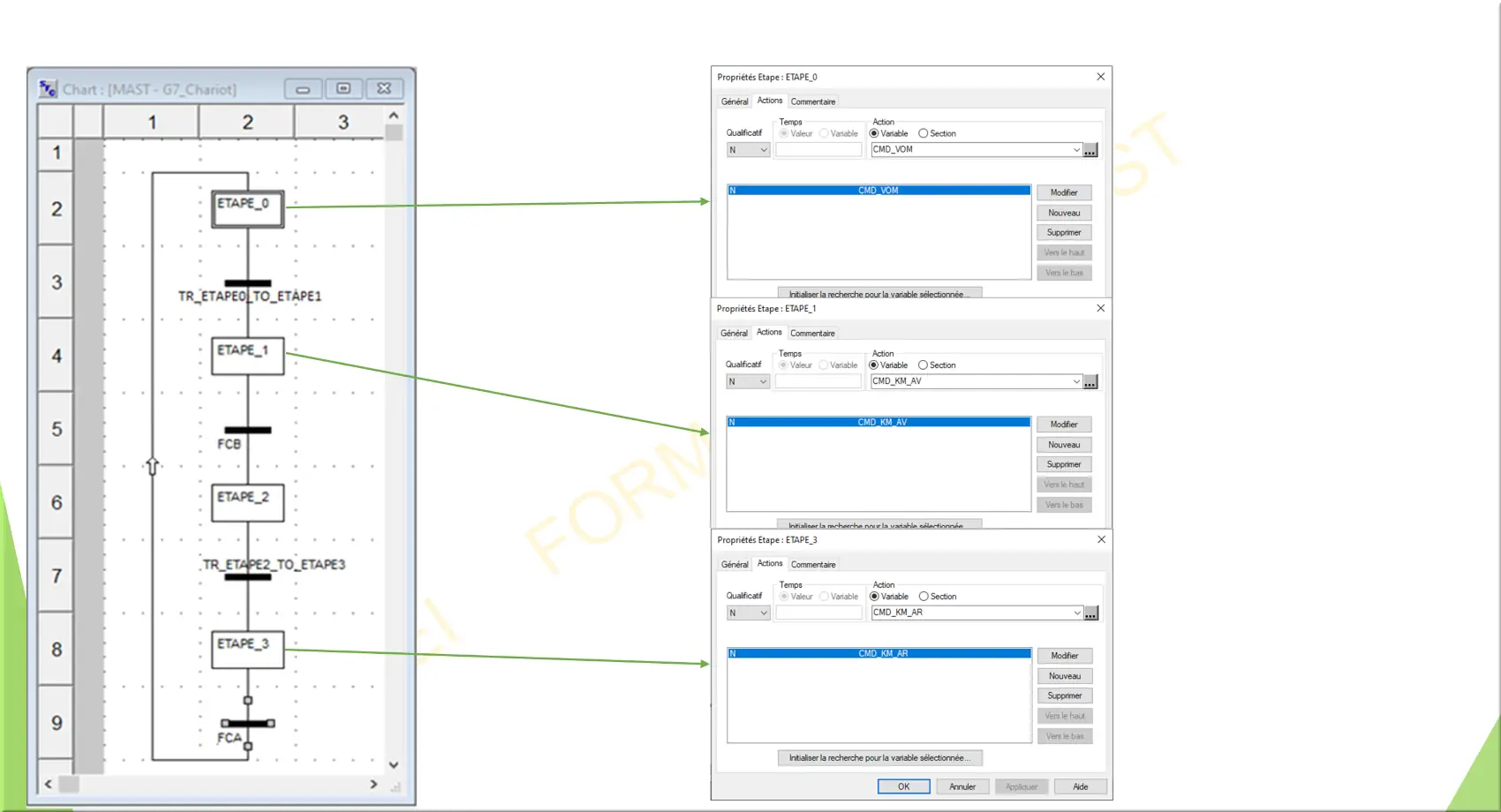Open the Qualificatif dropdown in ETAPE_0 dialog

tap(748, 150)
